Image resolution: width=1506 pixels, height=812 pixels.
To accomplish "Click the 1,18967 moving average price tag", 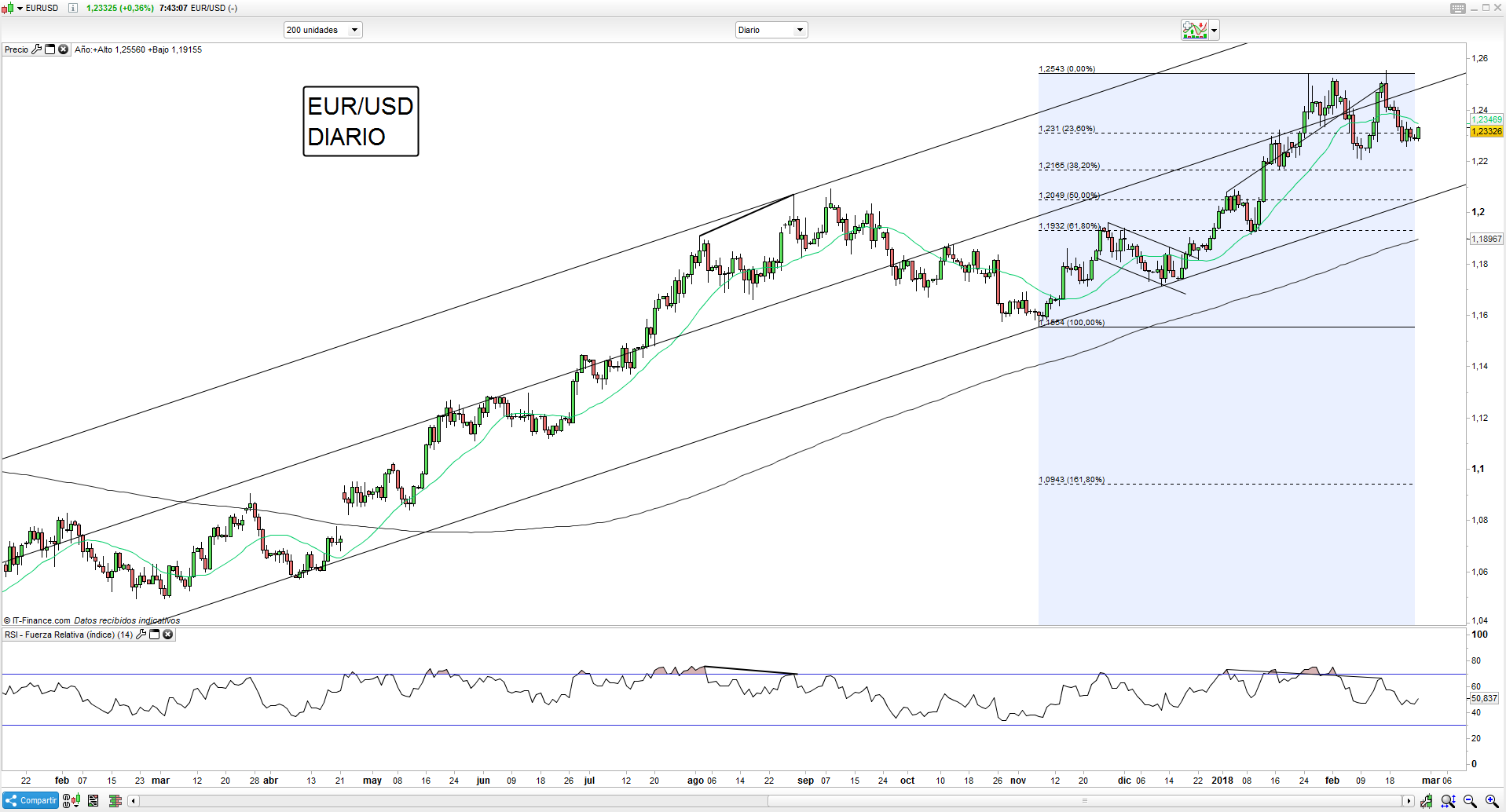I will point(1486,239).
